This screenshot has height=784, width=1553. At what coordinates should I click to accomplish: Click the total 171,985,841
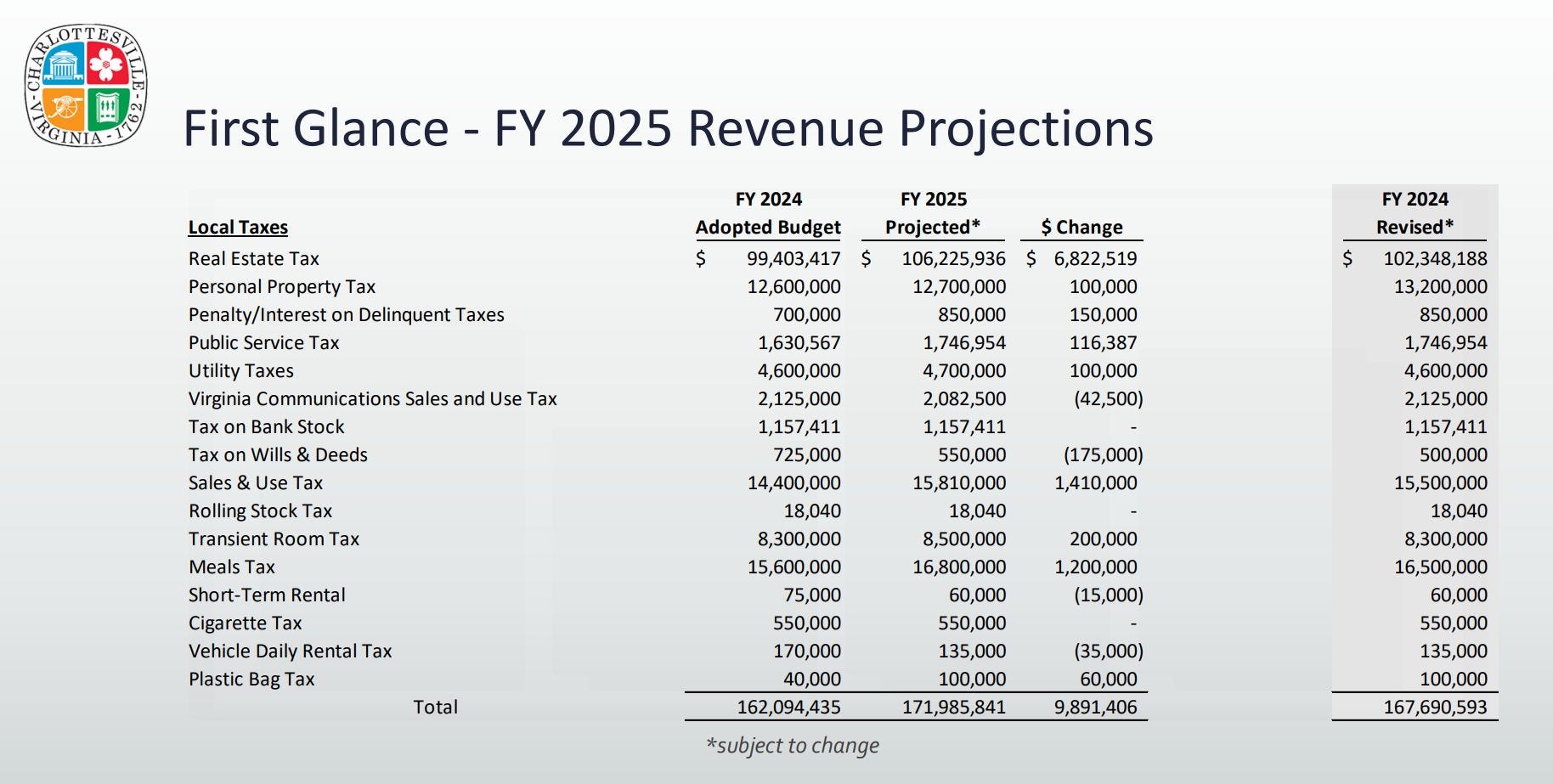click(x=953, y=707)
